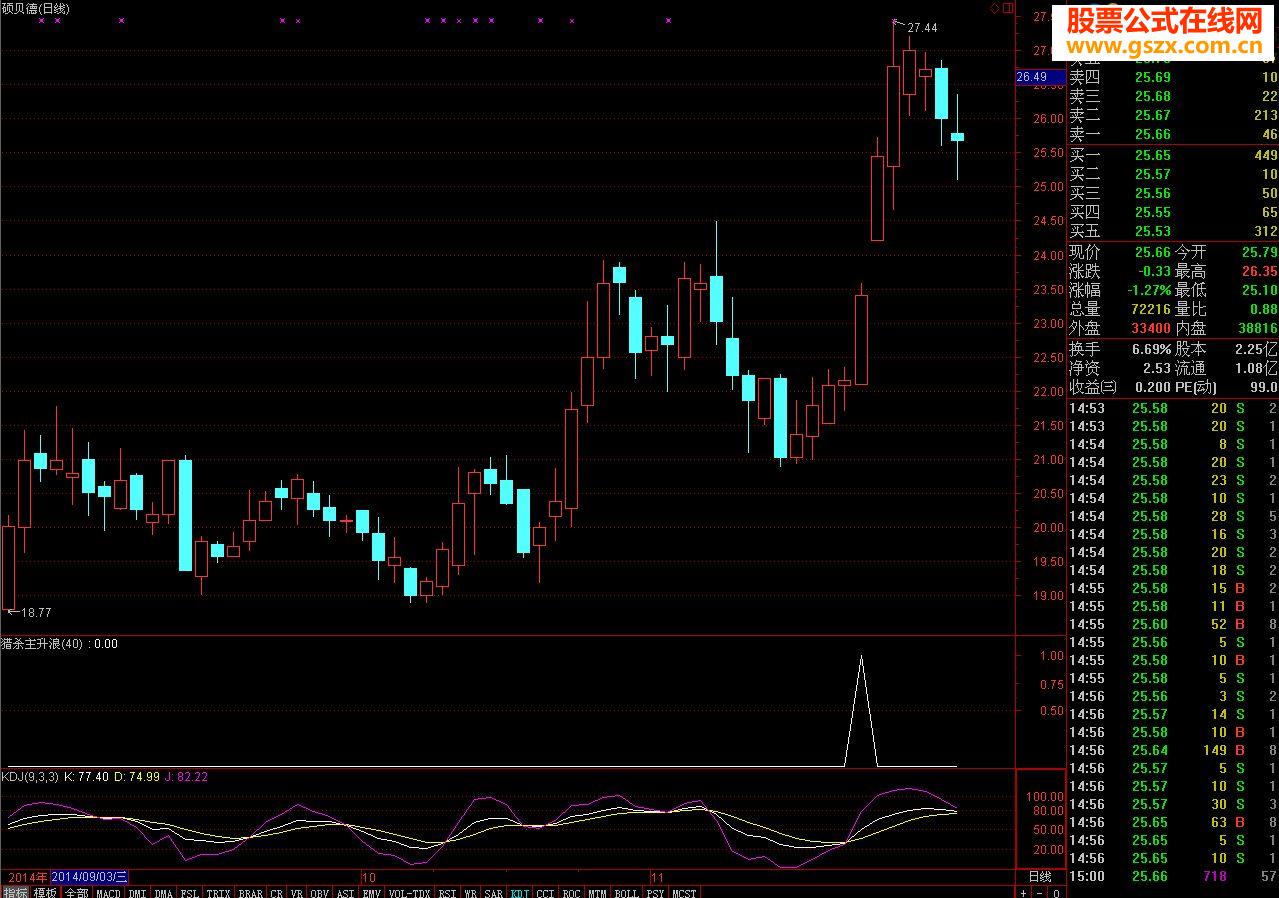Switch indicator to MACD

[109, 892]
